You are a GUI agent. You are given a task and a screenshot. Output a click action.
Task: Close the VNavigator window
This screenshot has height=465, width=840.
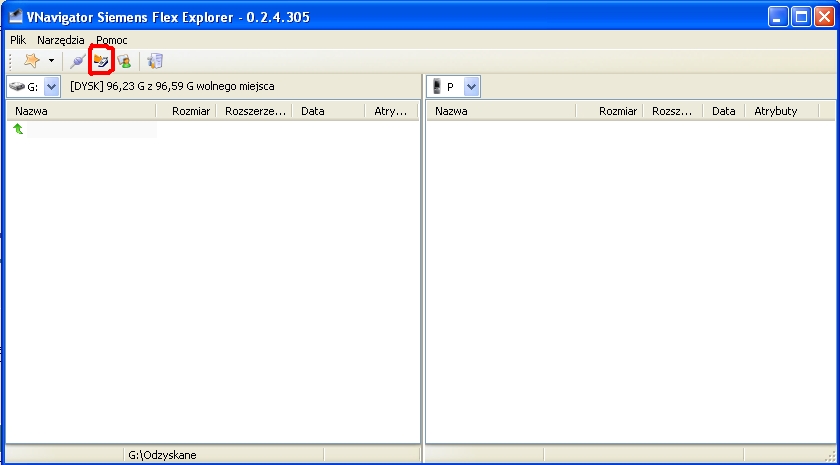(824, 17)
